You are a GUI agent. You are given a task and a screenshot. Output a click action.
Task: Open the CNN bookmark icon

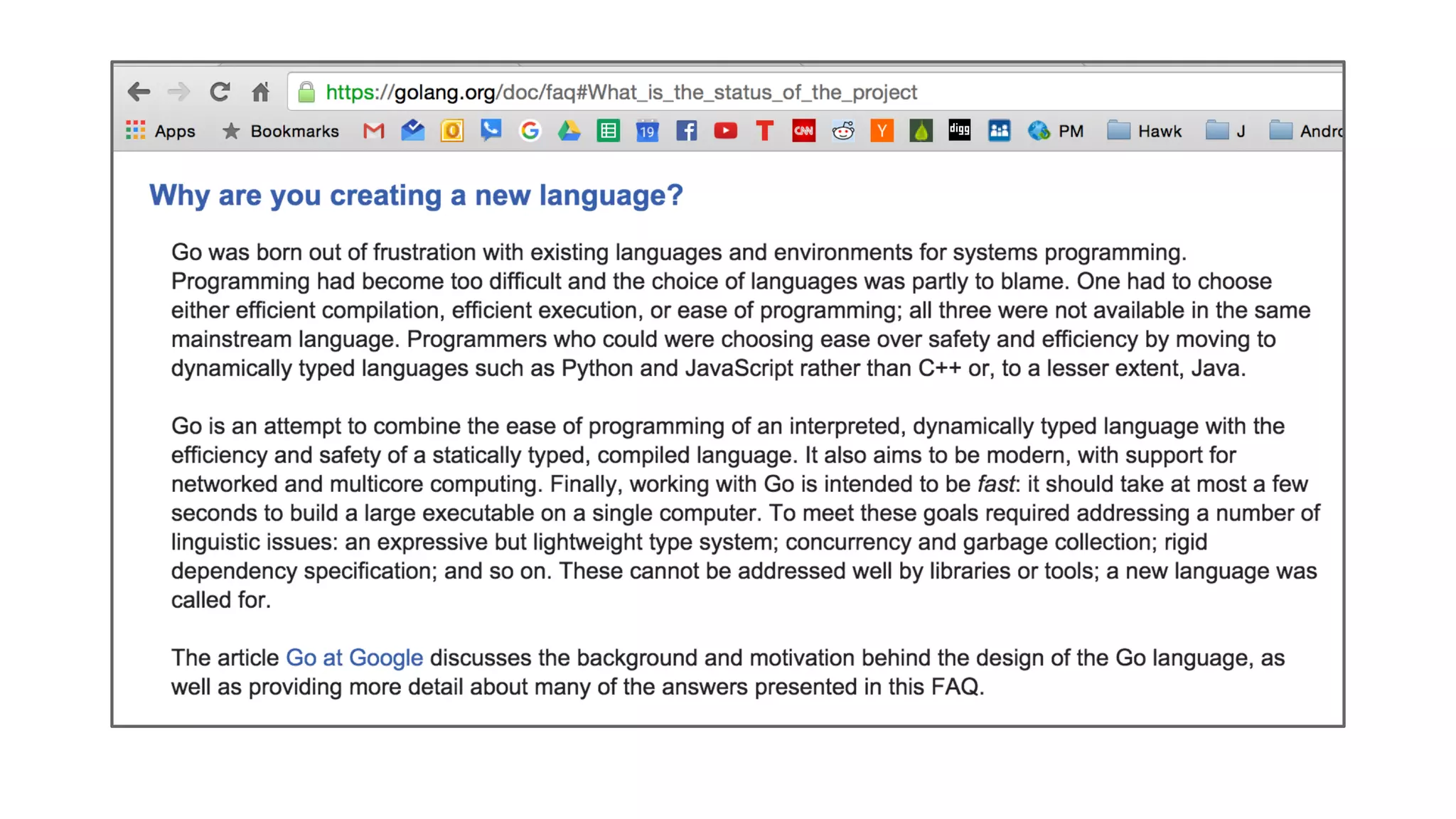(803, 131)
